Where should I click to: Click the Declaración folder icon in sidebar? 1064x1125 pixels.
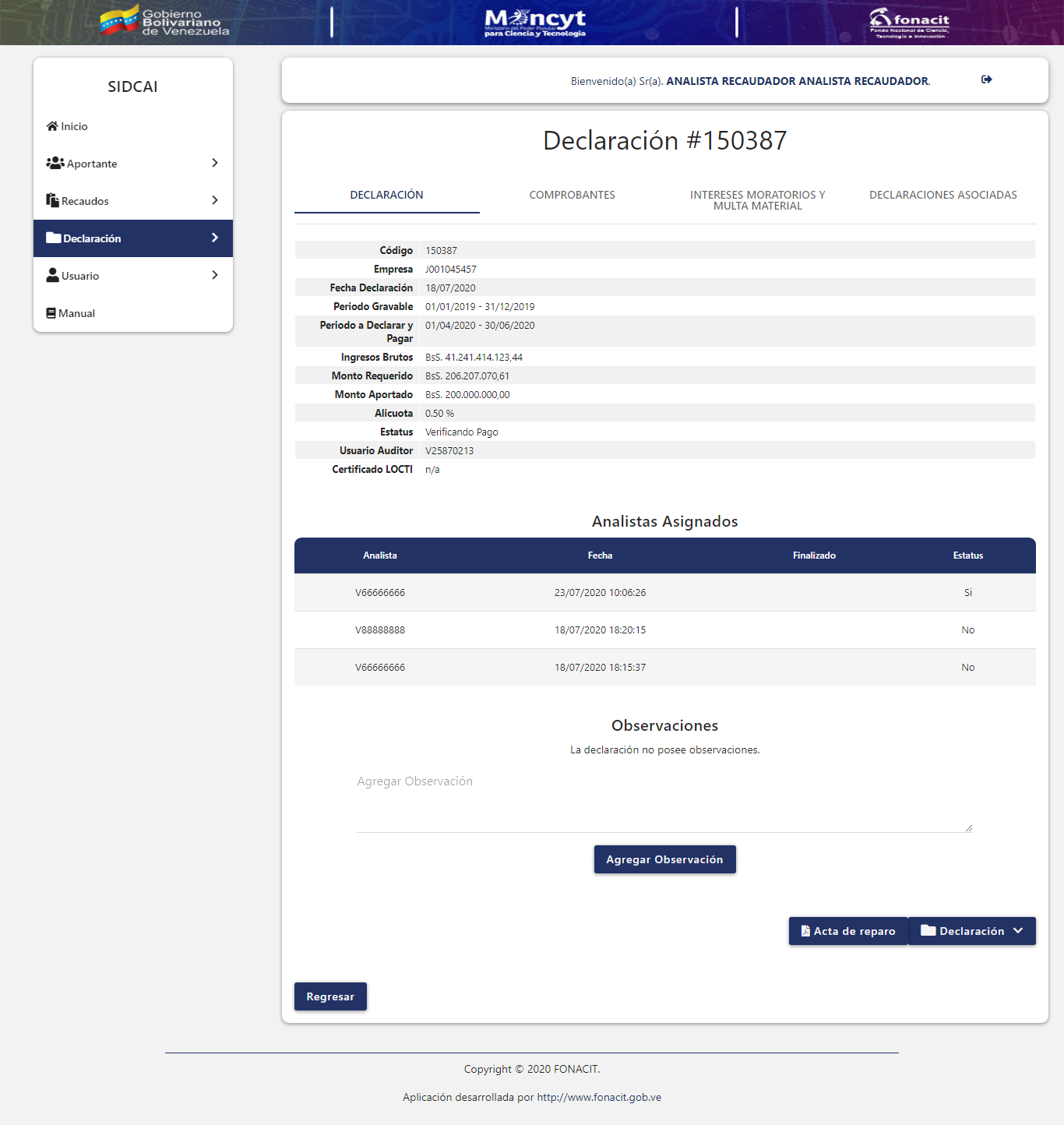(x=53, y=238)
